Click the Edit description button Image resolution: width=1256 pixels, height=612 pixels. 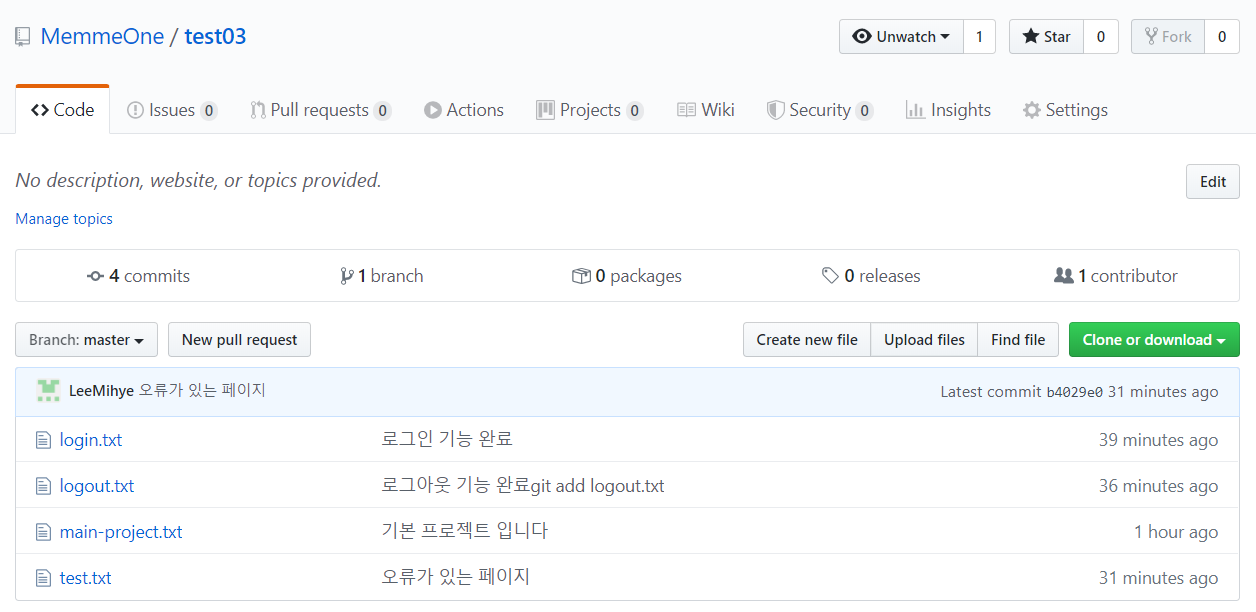point(1213,182)
